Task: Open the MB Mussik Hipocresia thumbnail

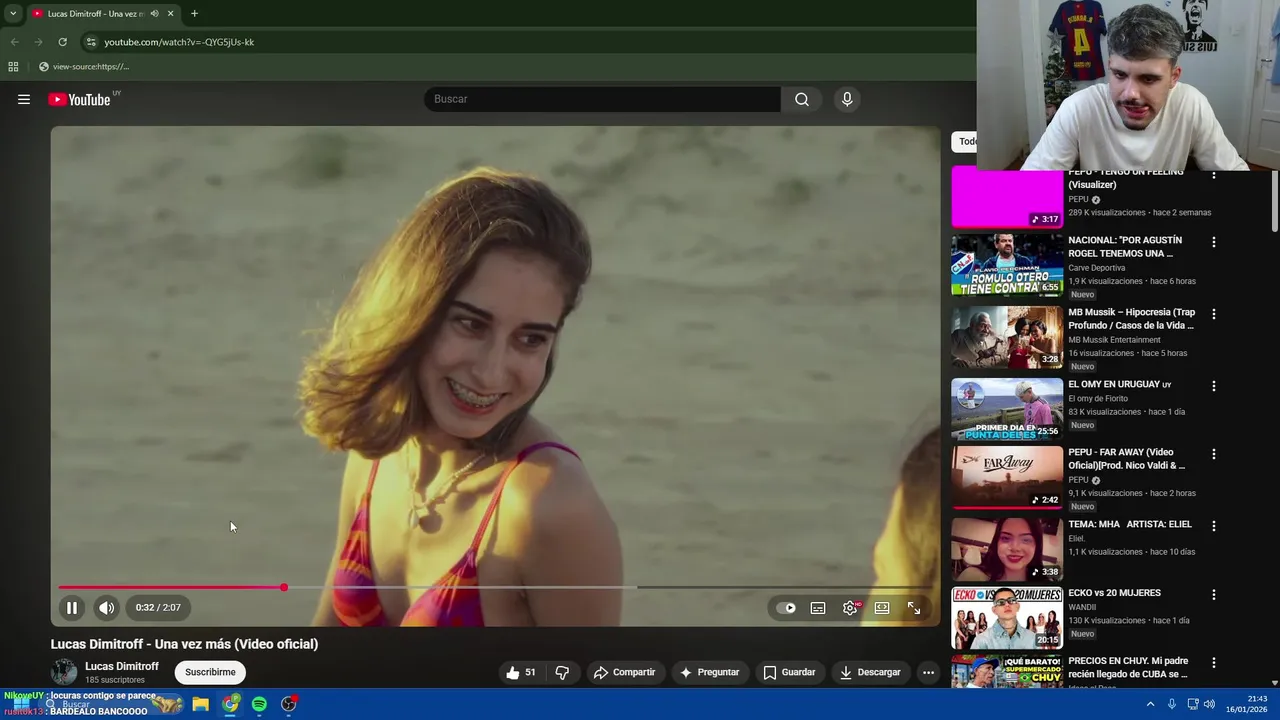Action: point(1007,337)
